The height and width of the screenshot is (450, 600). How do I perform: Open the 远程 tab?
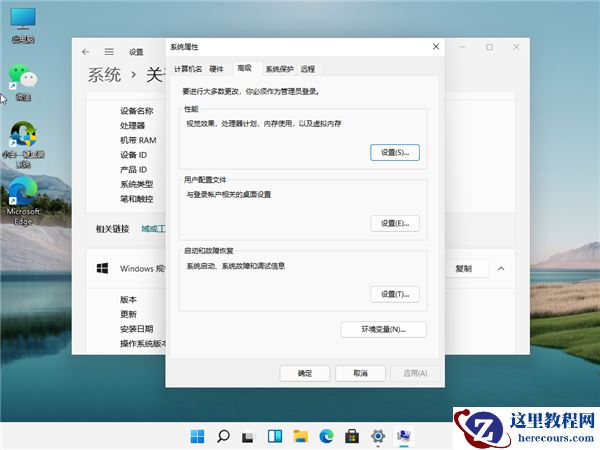[x=308, y=69]
